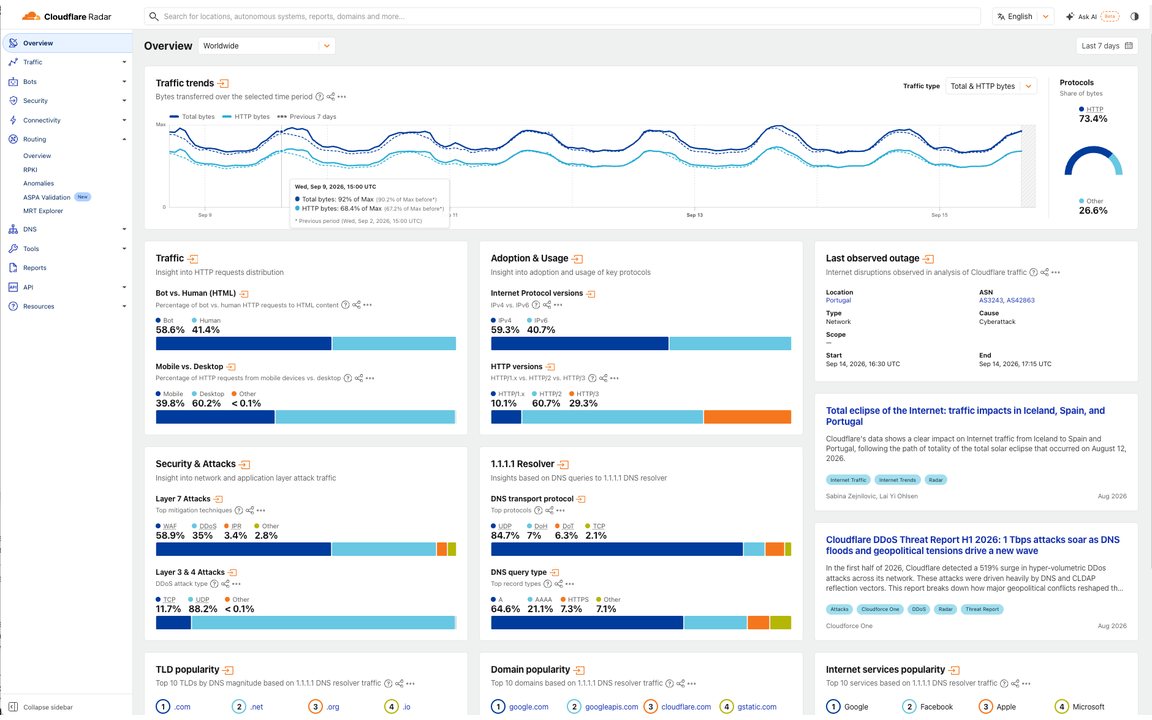This screenshot has height=720, width=1152.
Task: Open the AS3243 ASN link
Action: [x=991, y=300]
